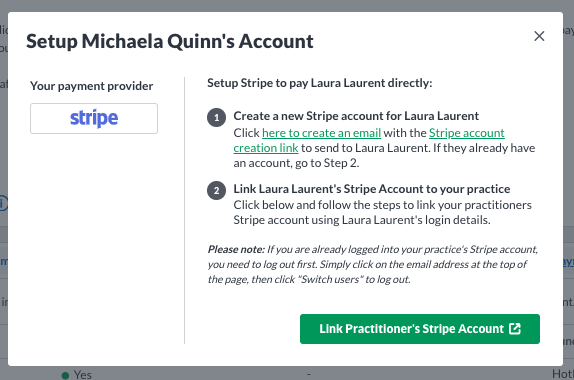Click the step 1 number circle icon
Screen dimensions: 574x380
pyautogui.click(x=216, y=118)
